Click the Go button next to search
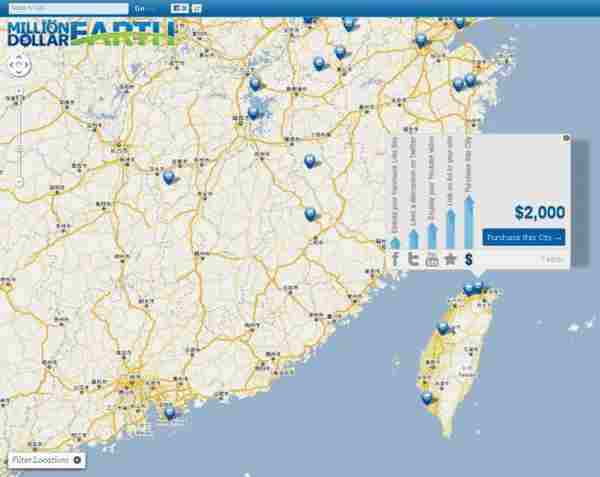Image resolution: width=600 pixels, height=477 pixels. click(x=140, y=8)
